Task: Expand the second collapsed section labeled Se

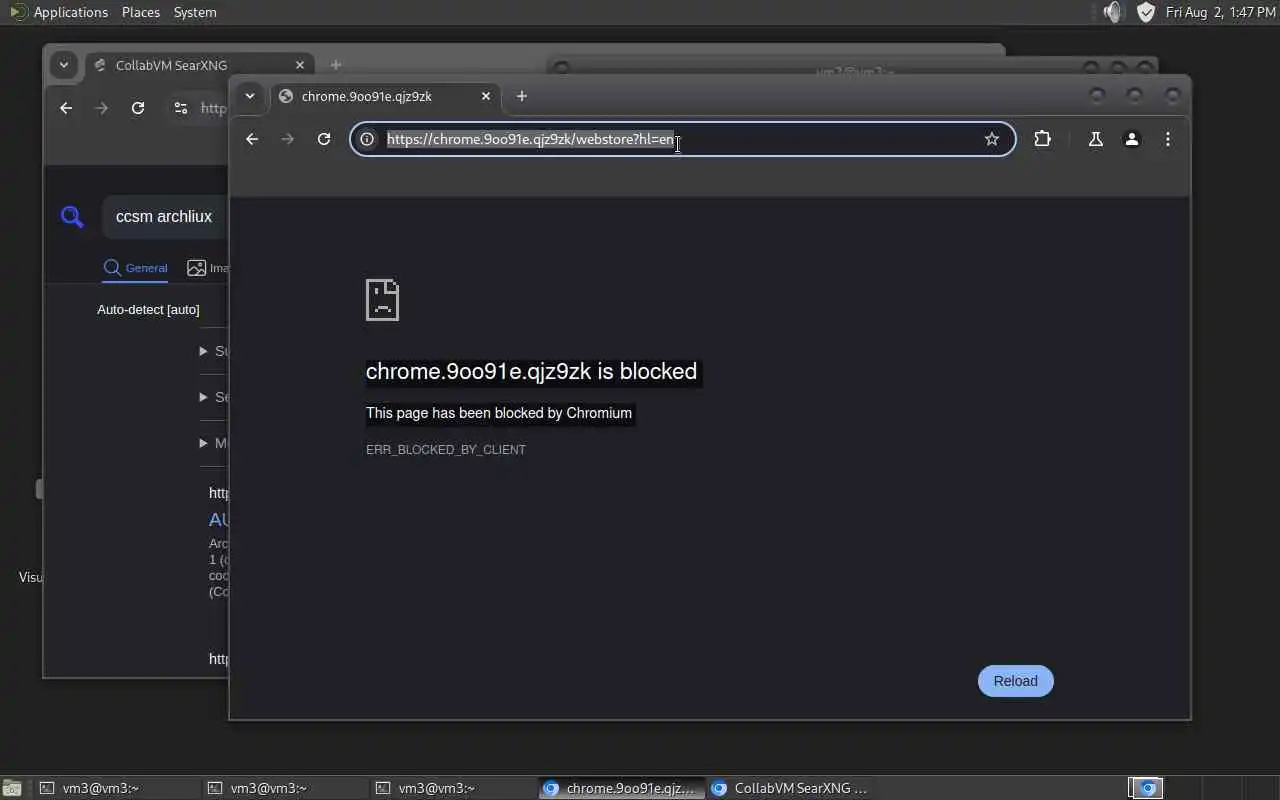Action: [214, 397]
